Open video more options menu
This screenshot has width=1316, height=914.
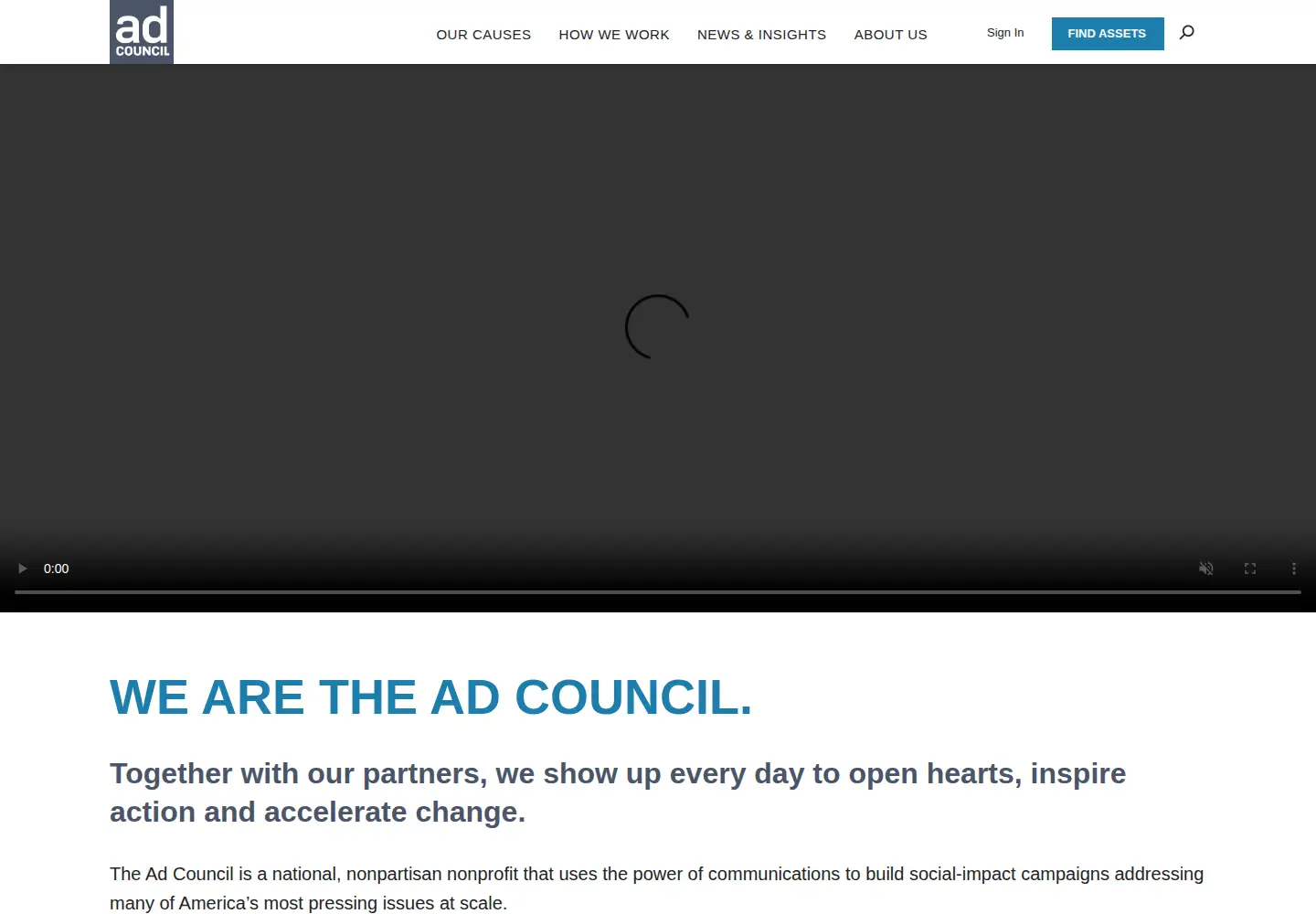[x=1294, y=569]
